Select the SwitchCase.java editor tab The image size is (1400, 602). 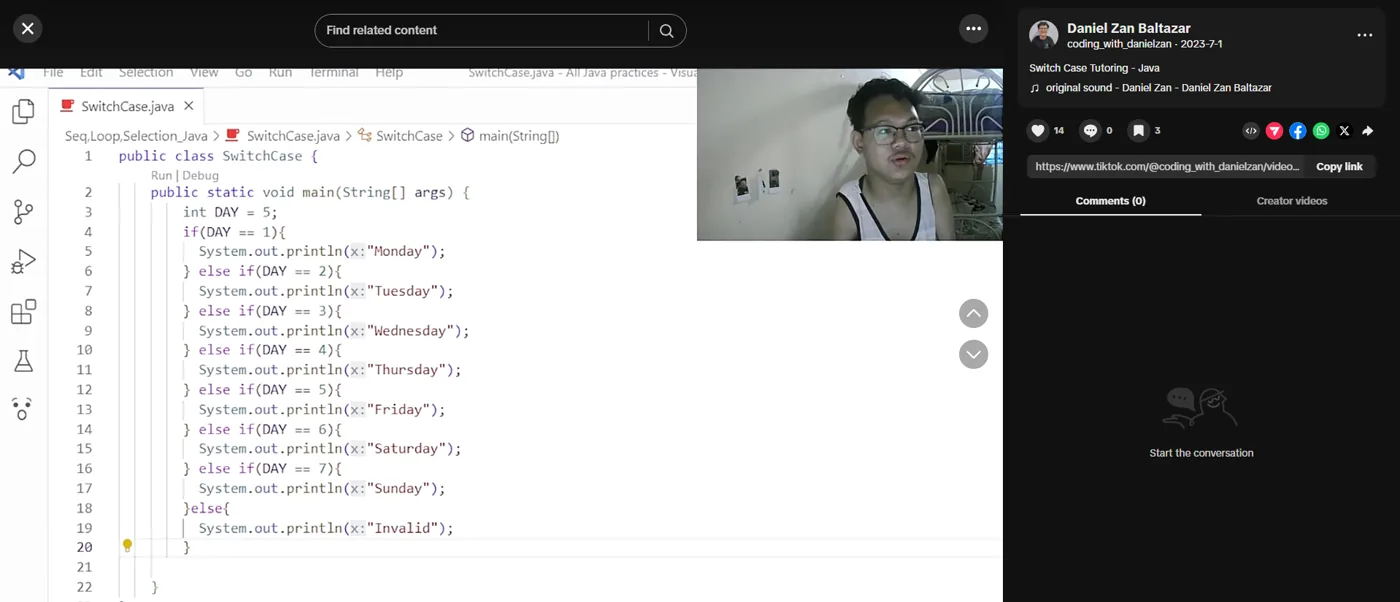[x=127, y=106]
